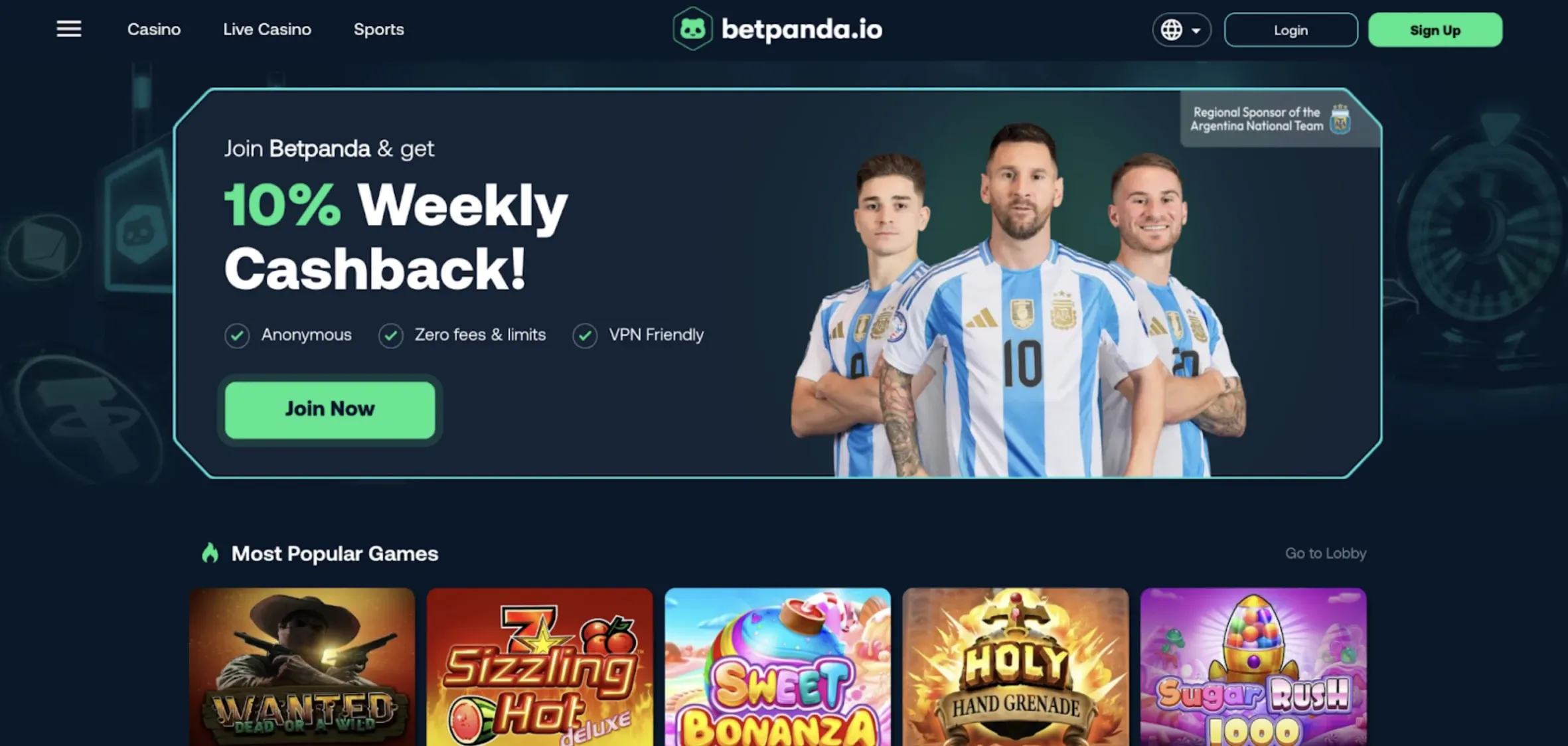Click the Join Now button

(330, 410)
